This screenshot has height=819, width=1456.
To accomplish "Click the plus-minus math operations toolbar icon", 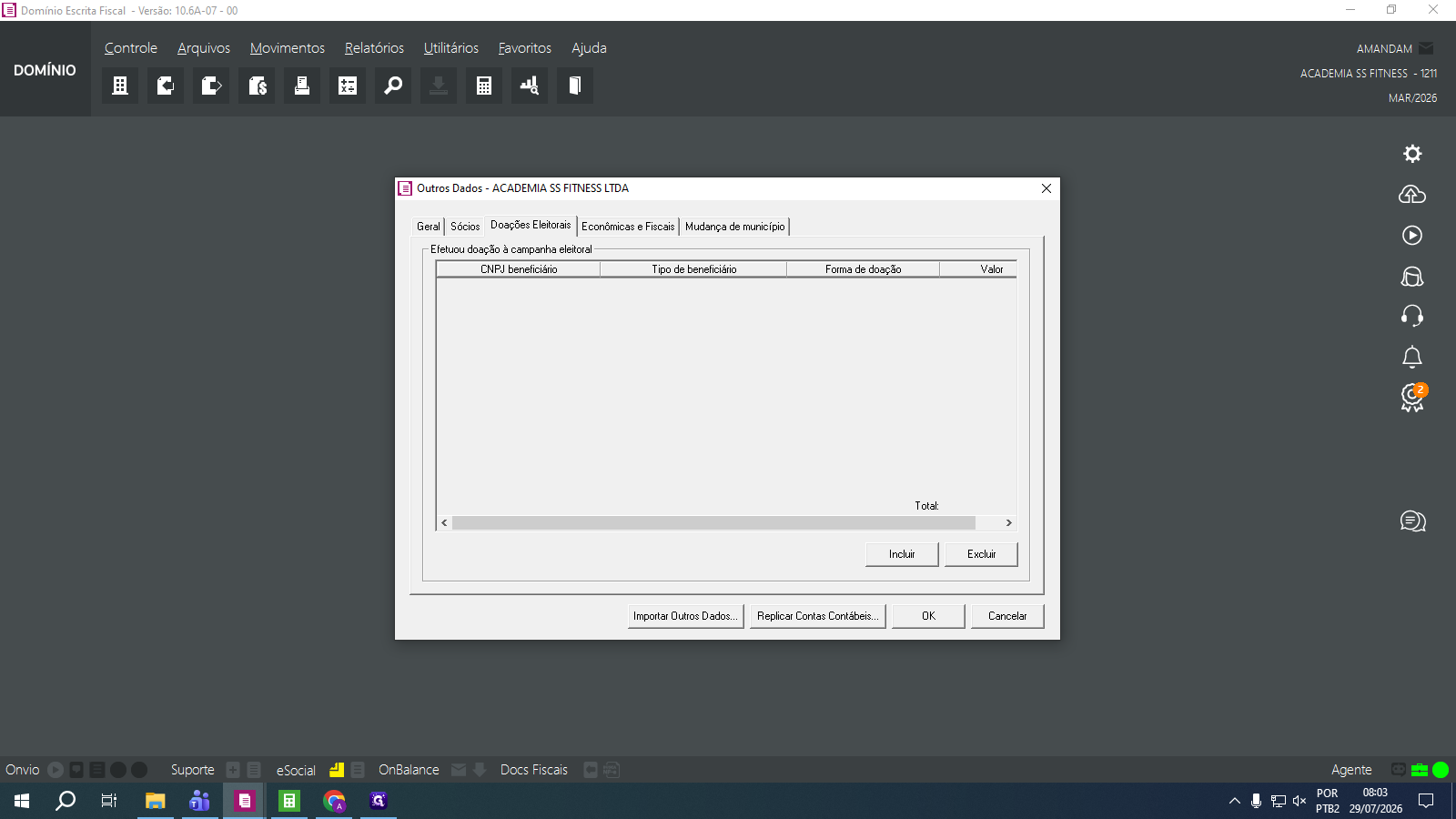I will point(348,86).
